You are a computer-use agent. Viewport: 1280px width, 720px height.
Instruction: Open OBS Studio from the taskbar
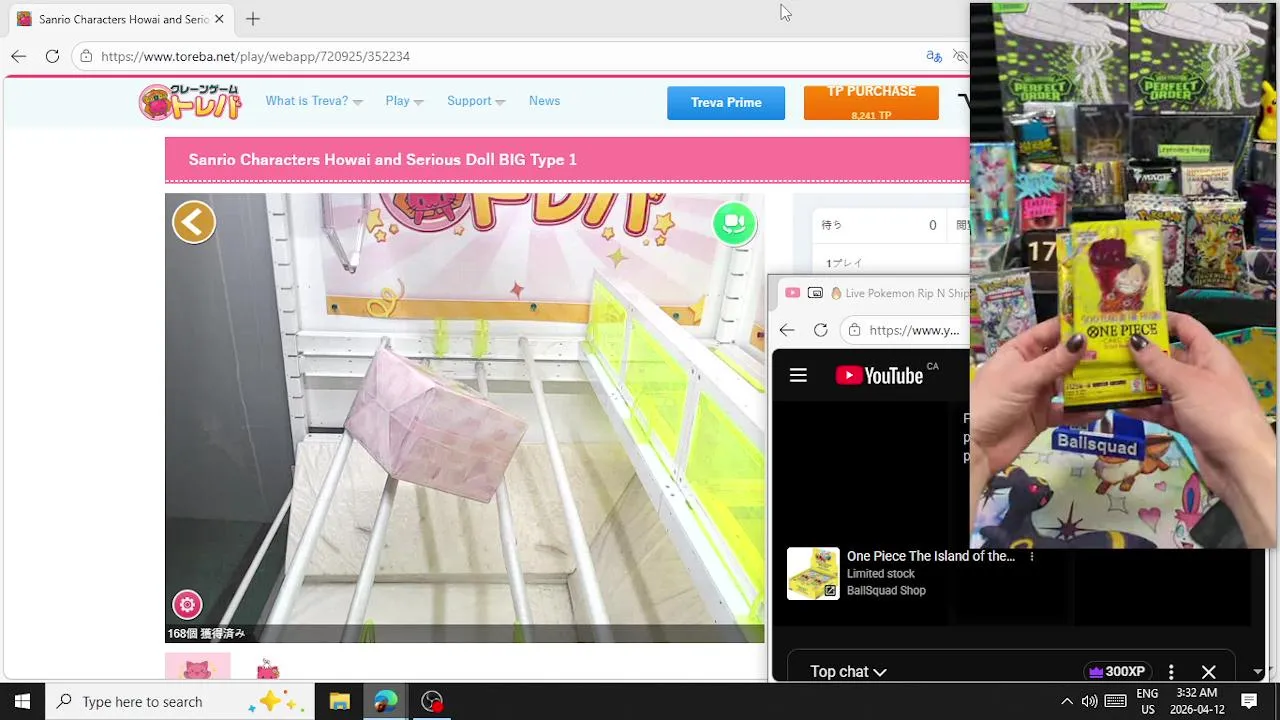(432, 701)
